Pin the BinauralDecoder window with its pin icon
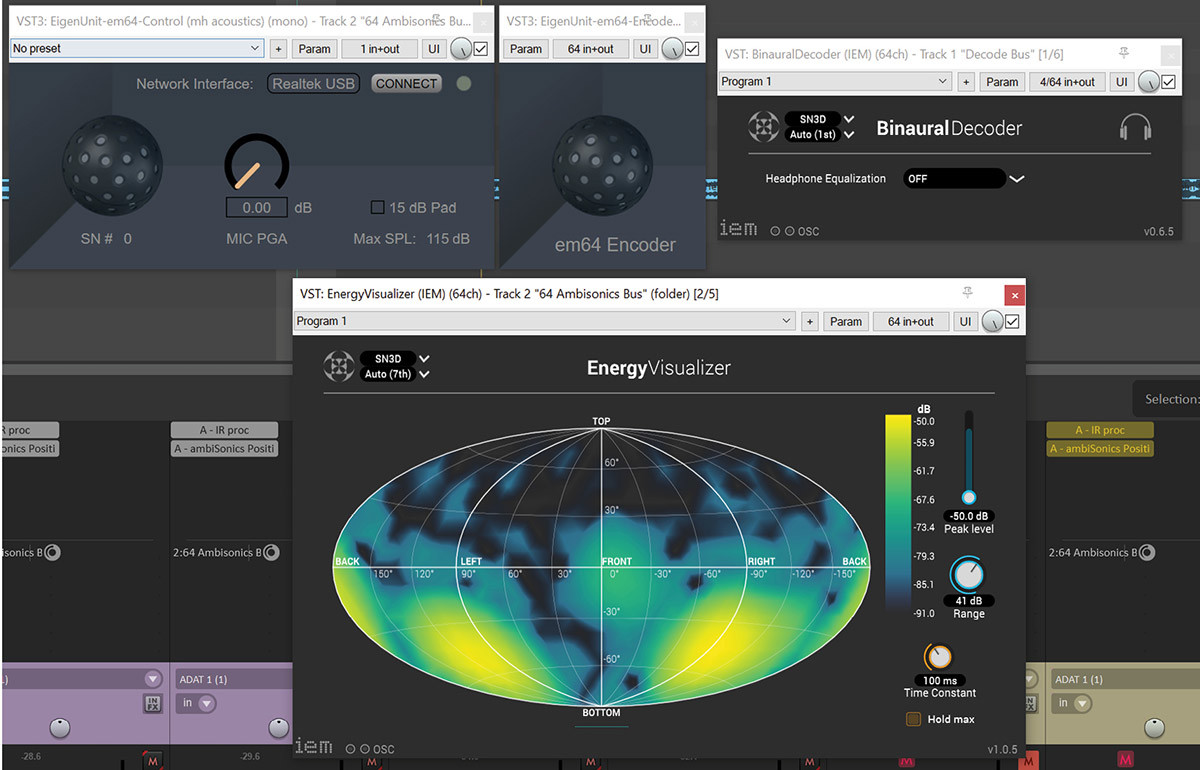The width and height of the screenshot is (1200, 770). point(1124,54)
